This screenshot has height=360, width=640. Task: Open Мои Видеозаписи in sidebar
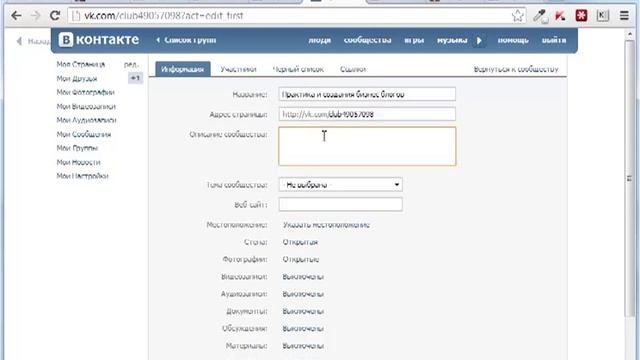(86, 107)
